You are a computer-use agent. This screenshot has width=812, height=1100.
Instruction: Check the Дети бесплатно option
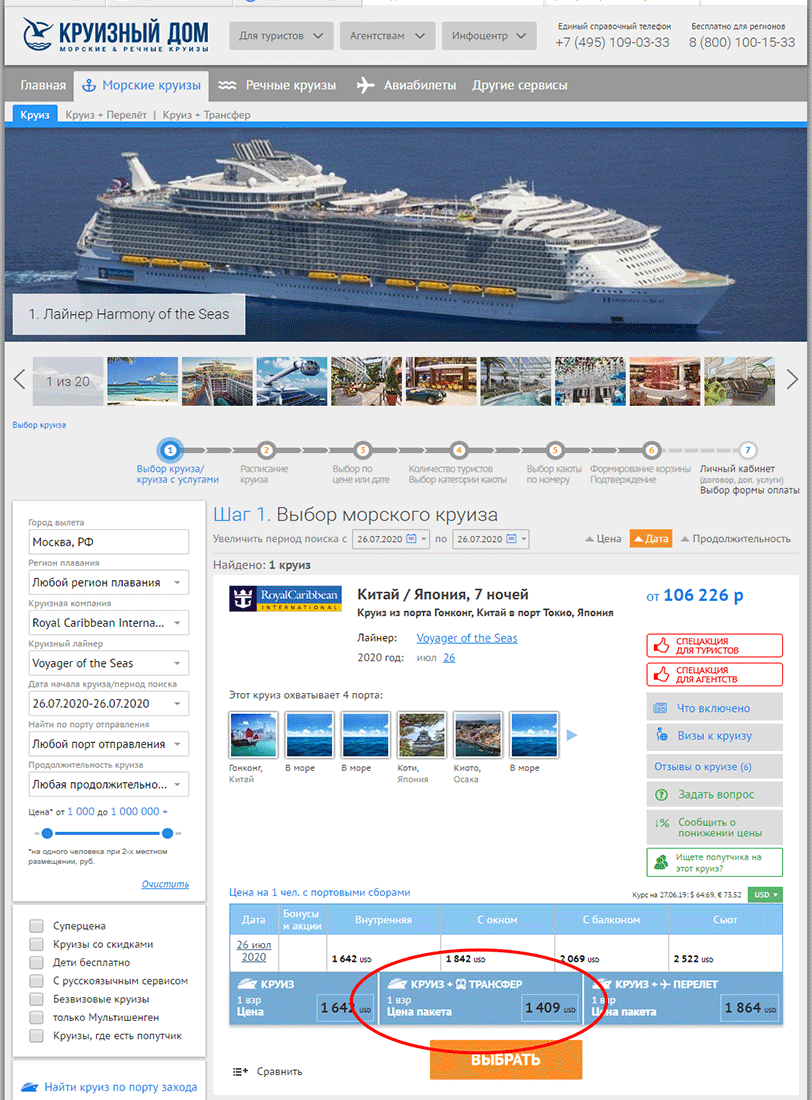[x=36, y=962]
